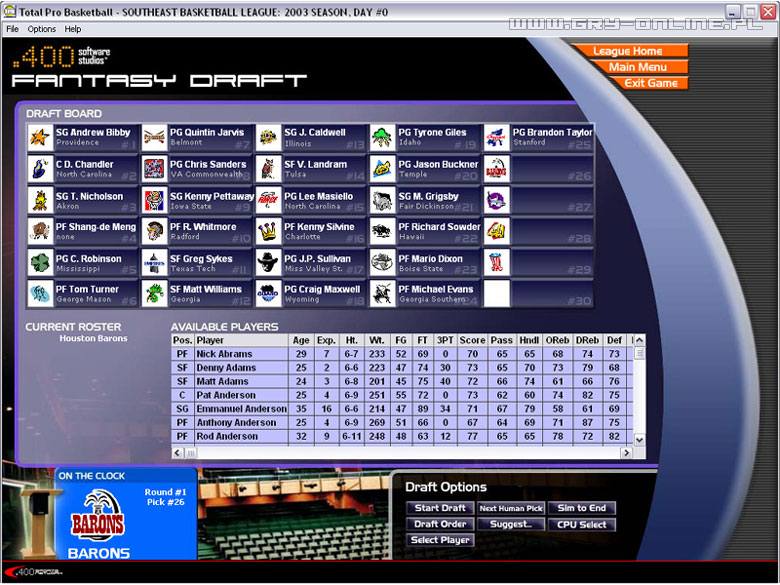Click team logo beside PF Mario Dixon
780x585 pixels.
[x=383, y=263]
